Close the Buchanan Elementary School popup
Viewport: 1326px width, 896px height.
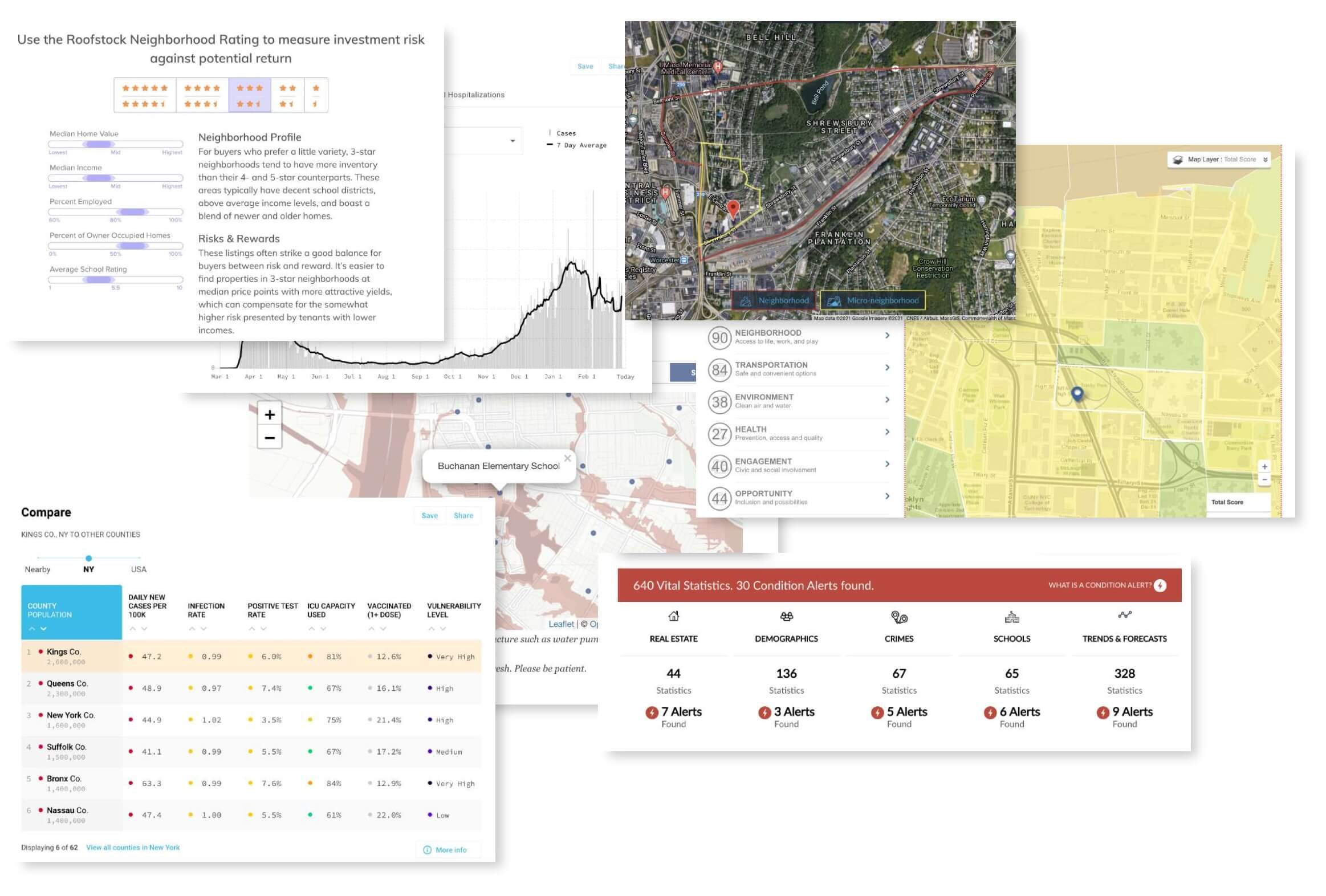(567, 458)
